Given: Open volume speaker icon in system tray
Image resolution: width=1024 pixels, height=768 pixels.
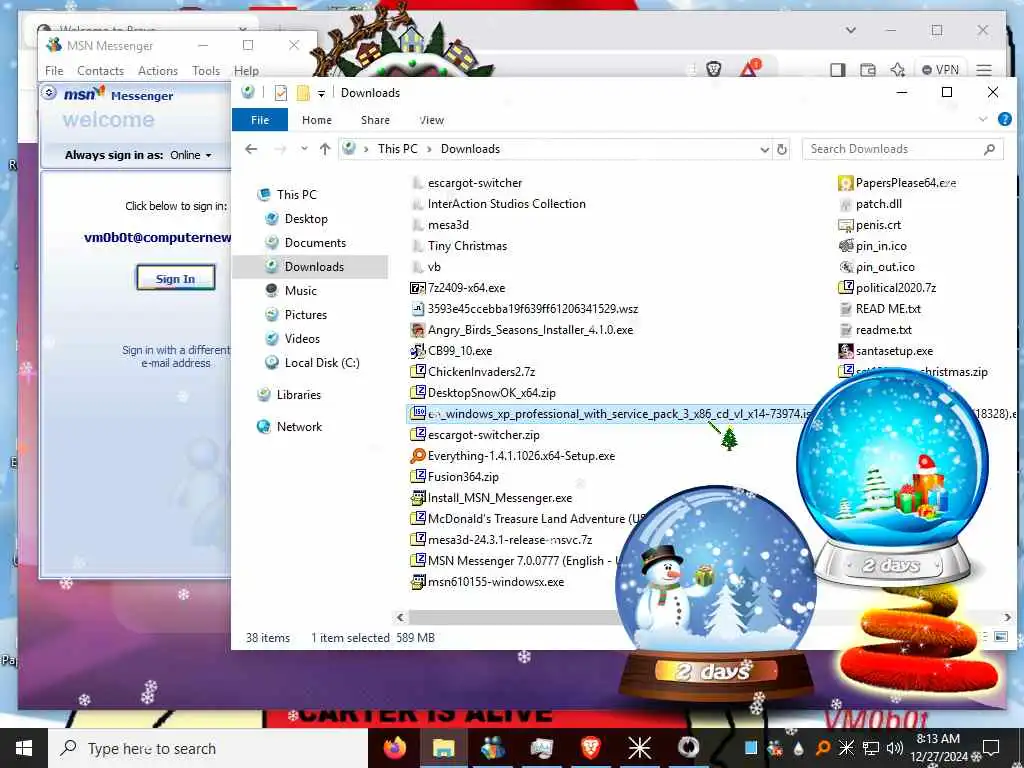Looking at the screenshot, I should click(894, 747).
